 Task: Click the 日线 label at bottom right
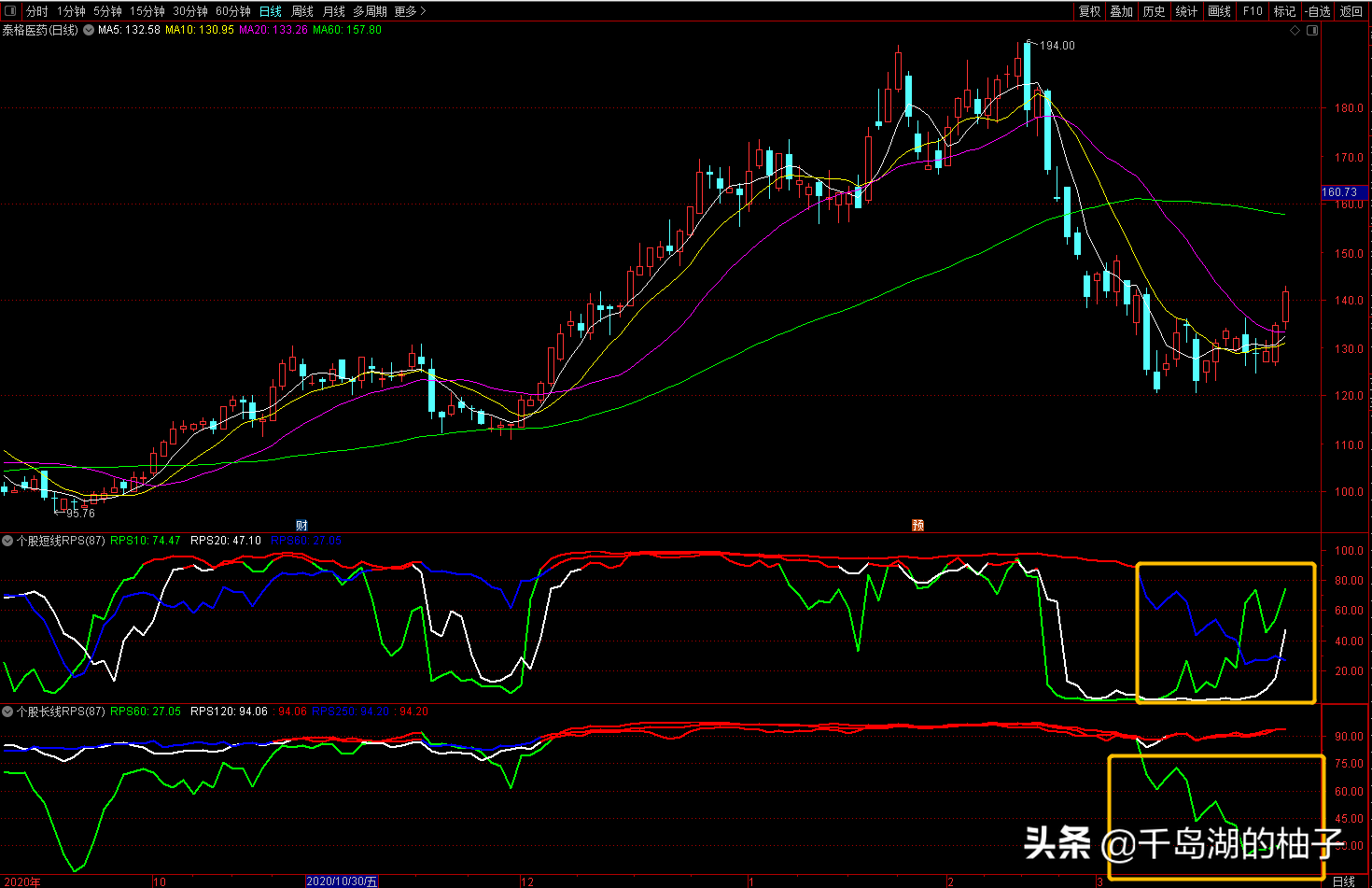click(x=1344, y=881)
